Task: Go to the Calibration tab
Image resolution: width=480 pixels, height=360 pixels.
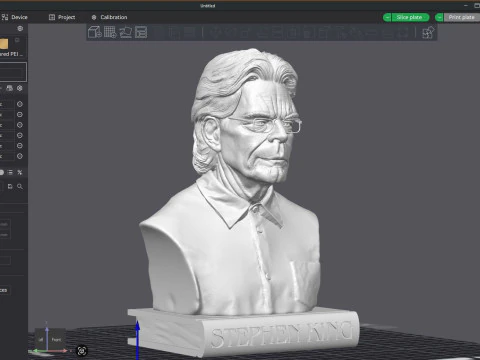Action: 109,17
